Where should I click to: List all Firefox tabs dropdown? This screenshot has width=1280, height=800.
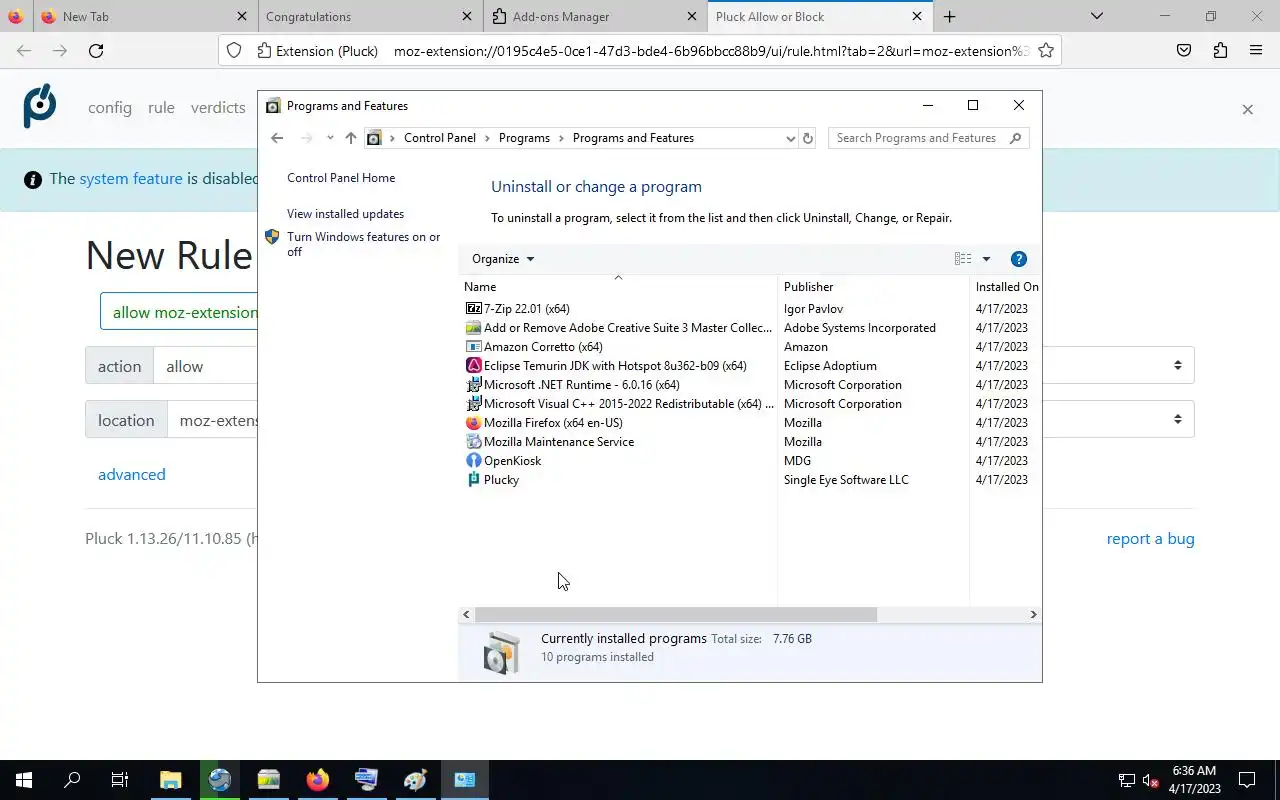[x=1097, y=17]
